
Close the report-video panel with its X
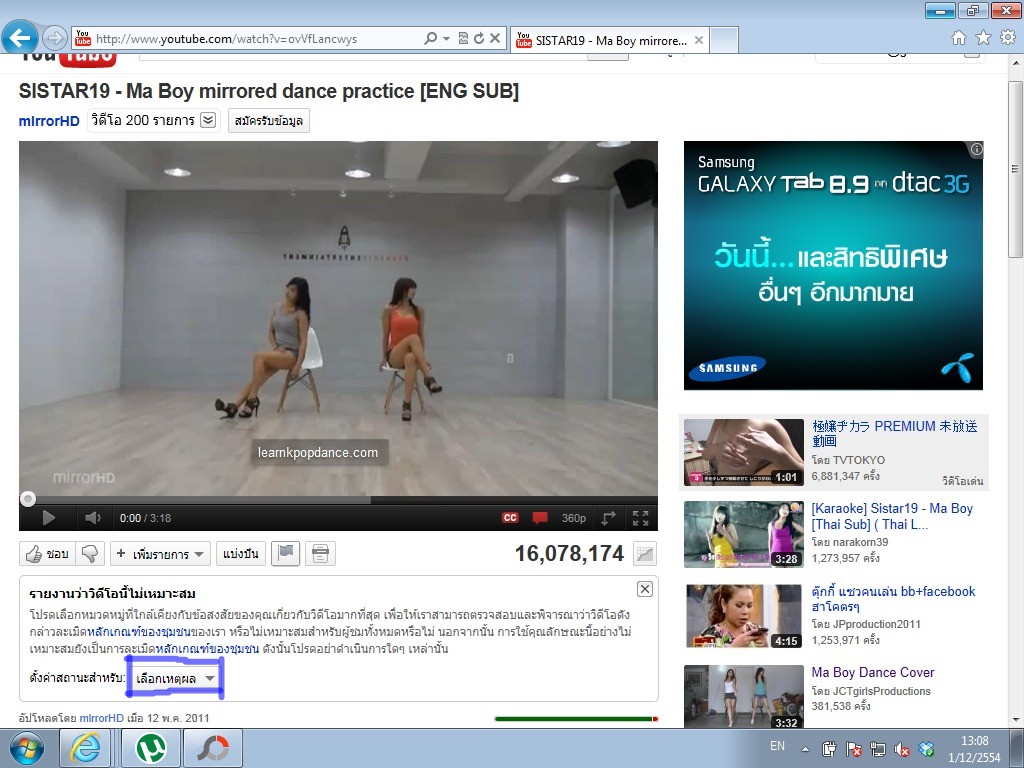645,589
